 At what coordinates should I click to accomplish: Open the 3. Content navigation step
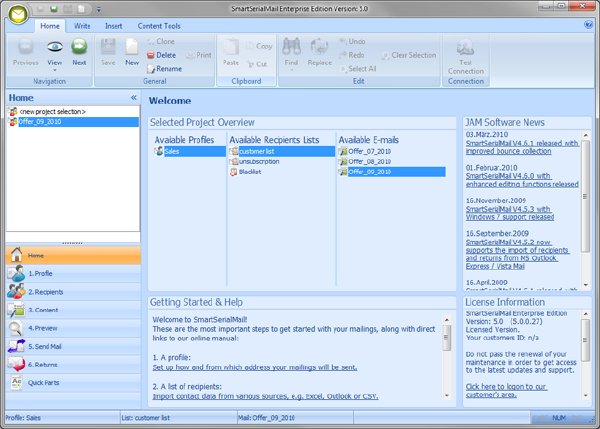pos(73,310)
